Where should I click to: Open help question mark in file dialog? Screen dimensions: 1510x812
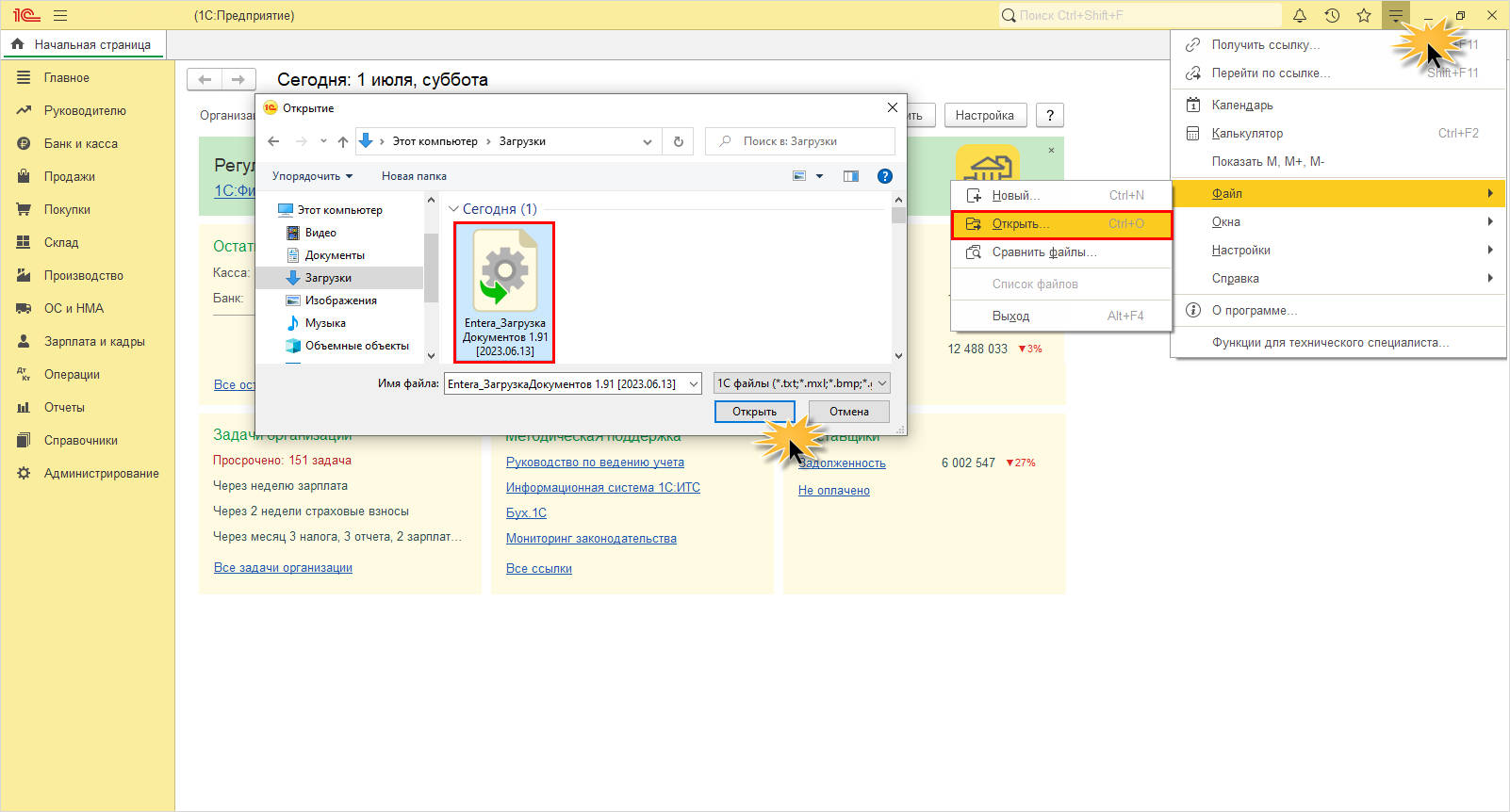coord(885,176)
